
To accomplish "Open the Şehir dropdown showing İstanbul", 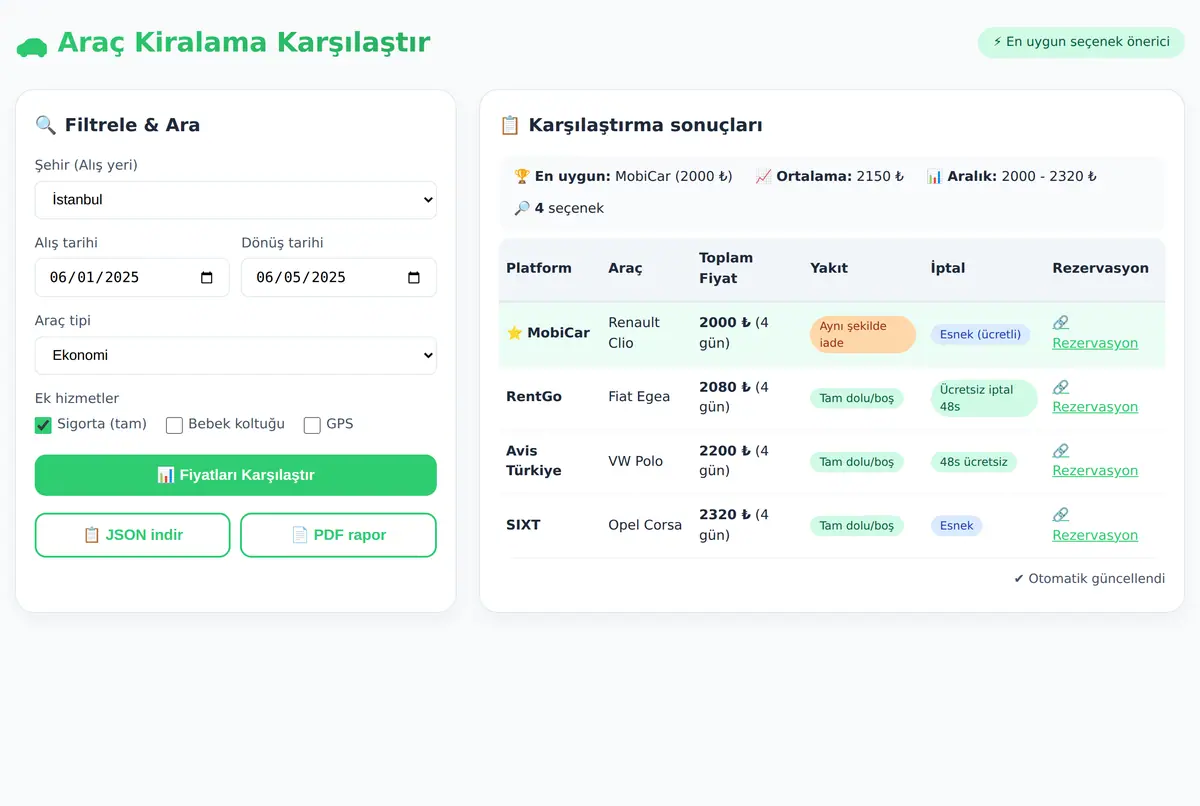I will tap(236, 200).
